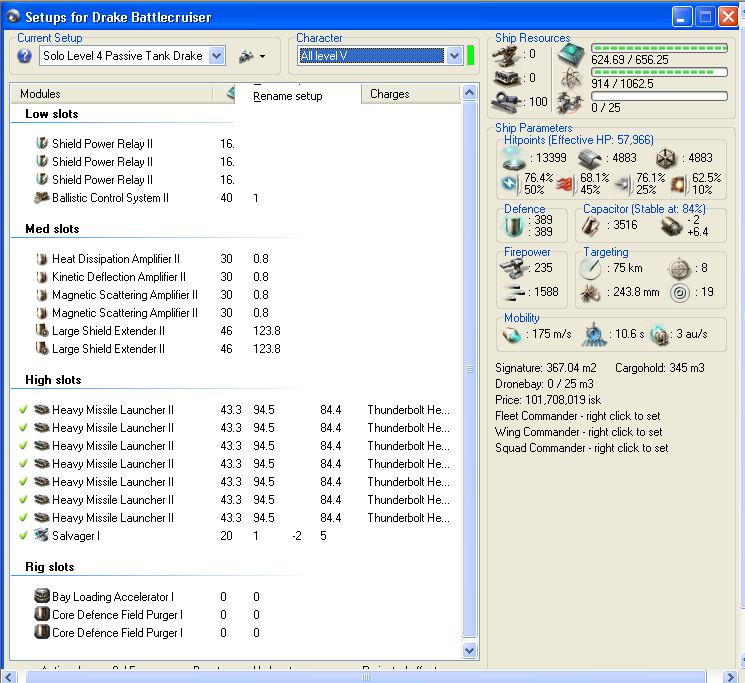The width and height of the screenshot is (745, 683).
Task: Open the ship icon setup menu
Action: click(x=252, y=56)
